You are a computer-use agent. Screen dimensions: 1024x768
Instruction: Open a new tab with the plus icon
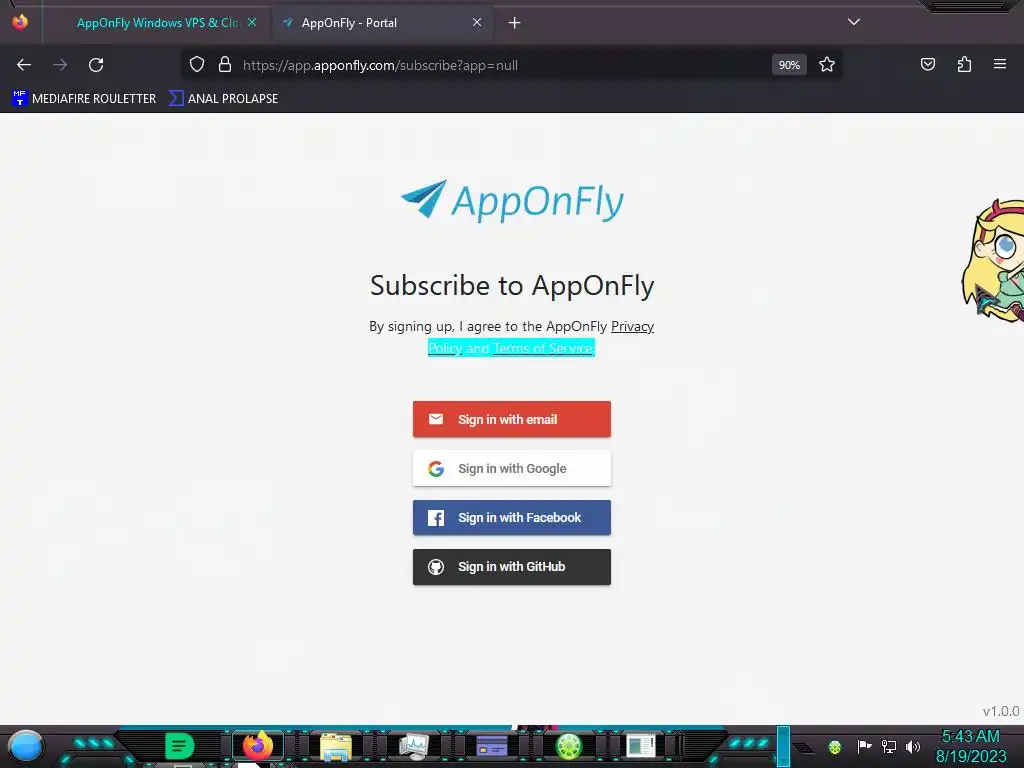[x=515, y=23]
